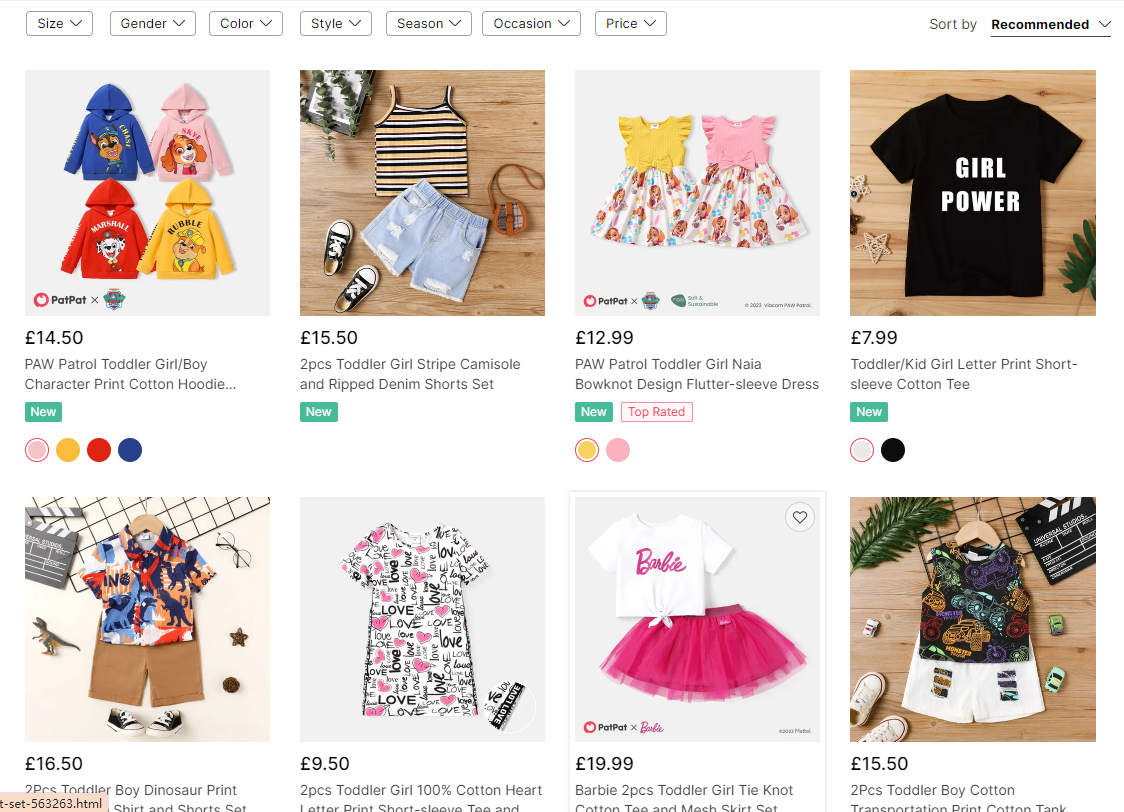
Task: Open the Size filter dropdown
Action: [59, 24]
